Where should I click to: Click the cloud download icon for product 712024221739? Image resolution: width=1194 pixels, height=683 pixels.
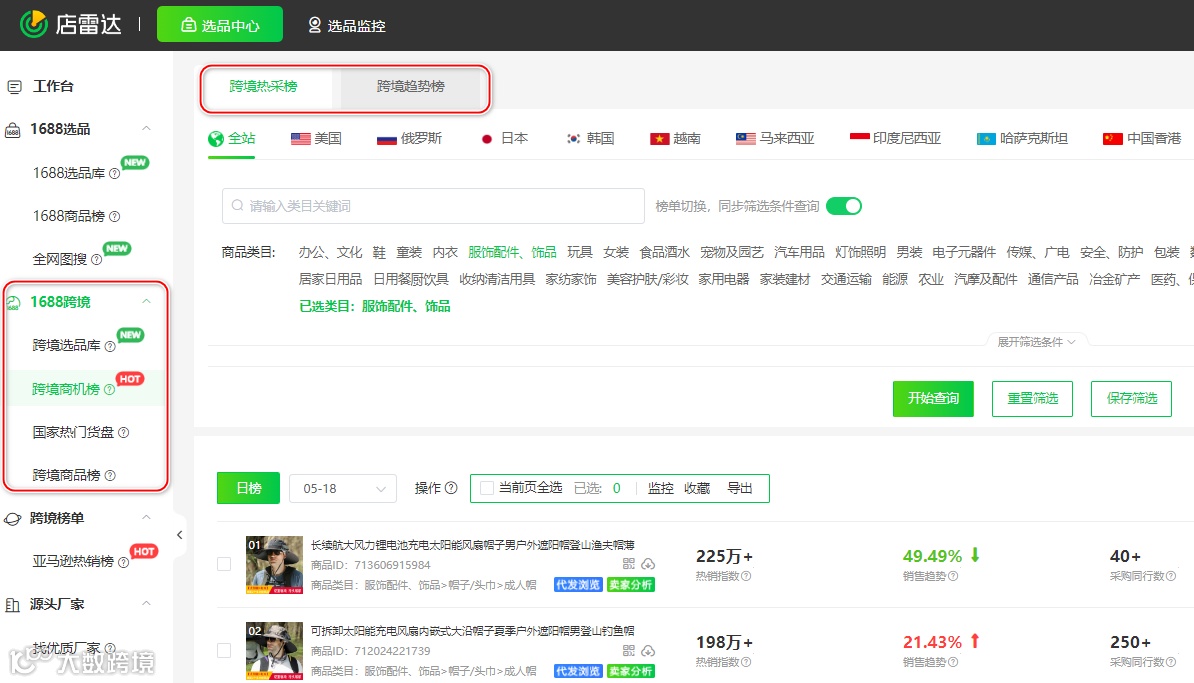click(x=648, y=650)
